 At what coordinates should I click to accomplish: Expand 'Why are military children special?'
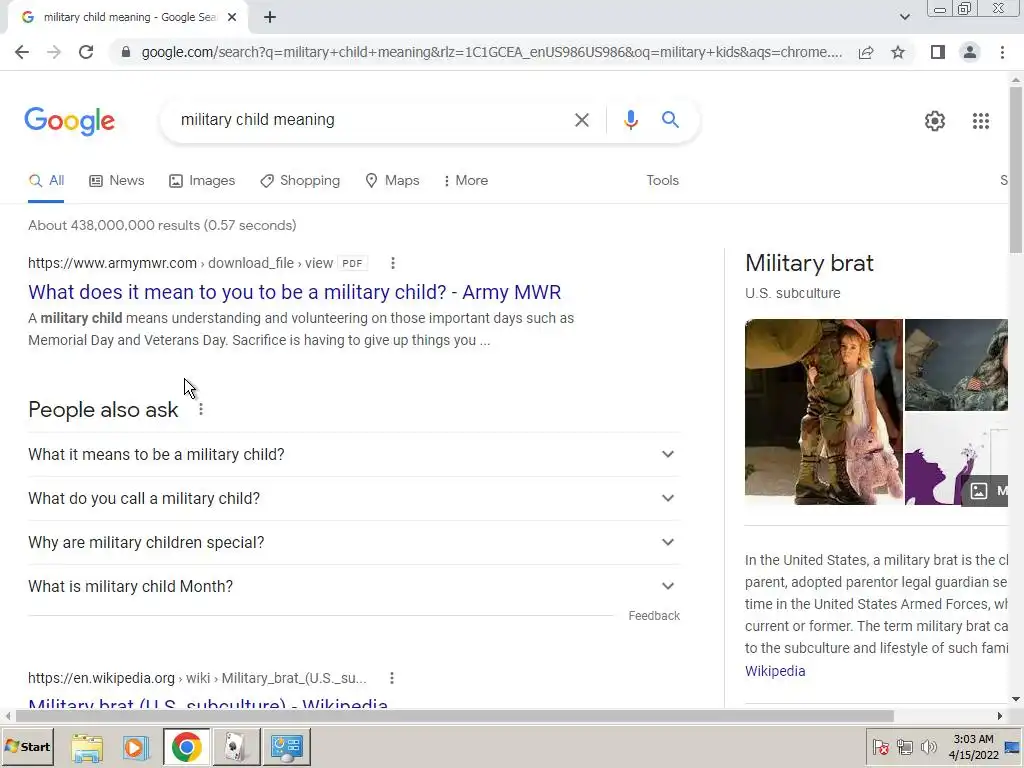(353, 543)
